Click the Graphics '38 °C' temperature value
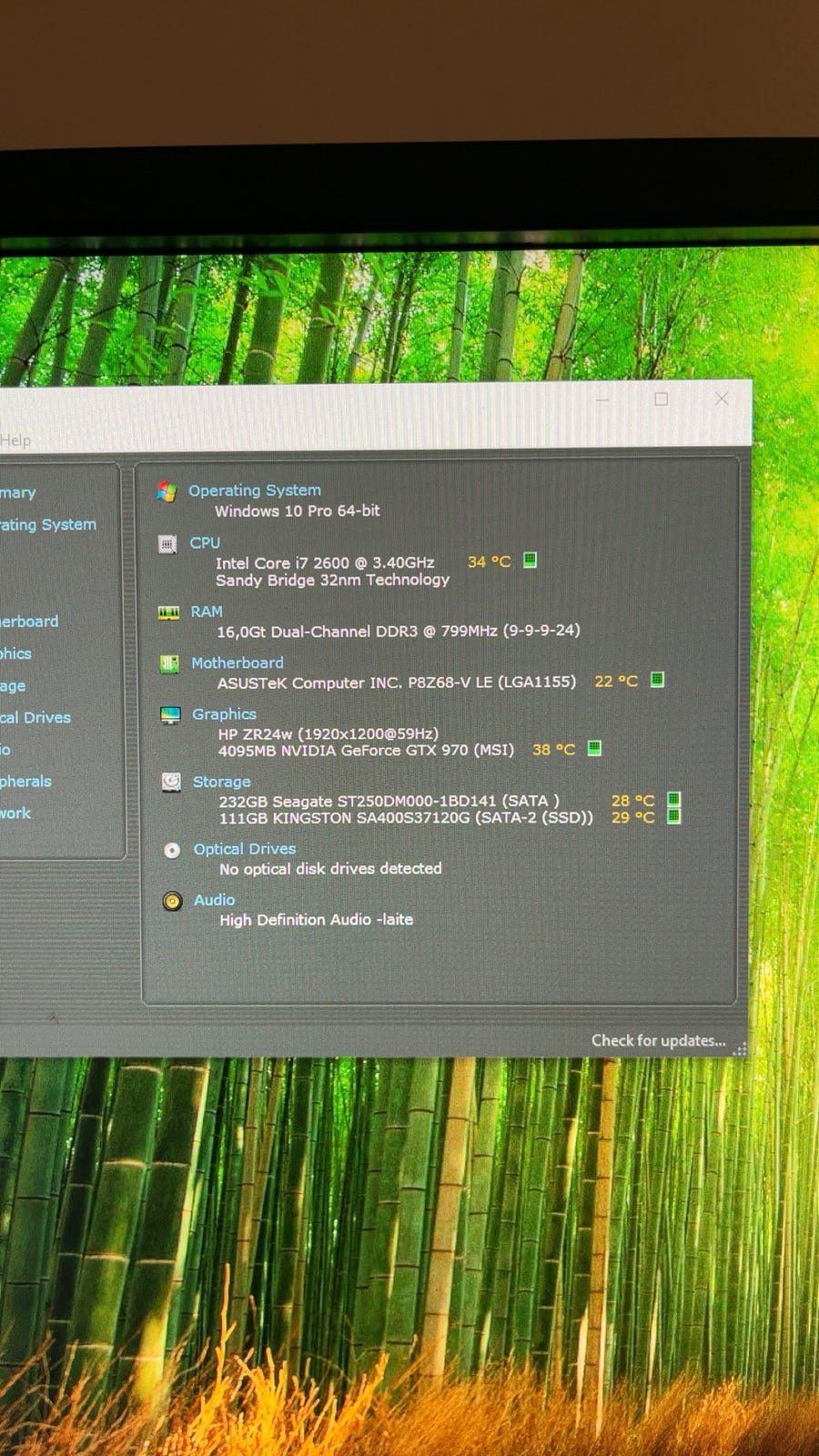819x1456 pixels. pos(554,750)
